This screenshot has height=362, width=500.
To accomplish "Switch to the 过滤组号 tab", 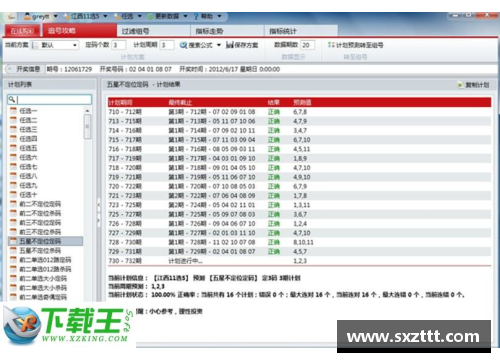I will [x=153, y=31].
